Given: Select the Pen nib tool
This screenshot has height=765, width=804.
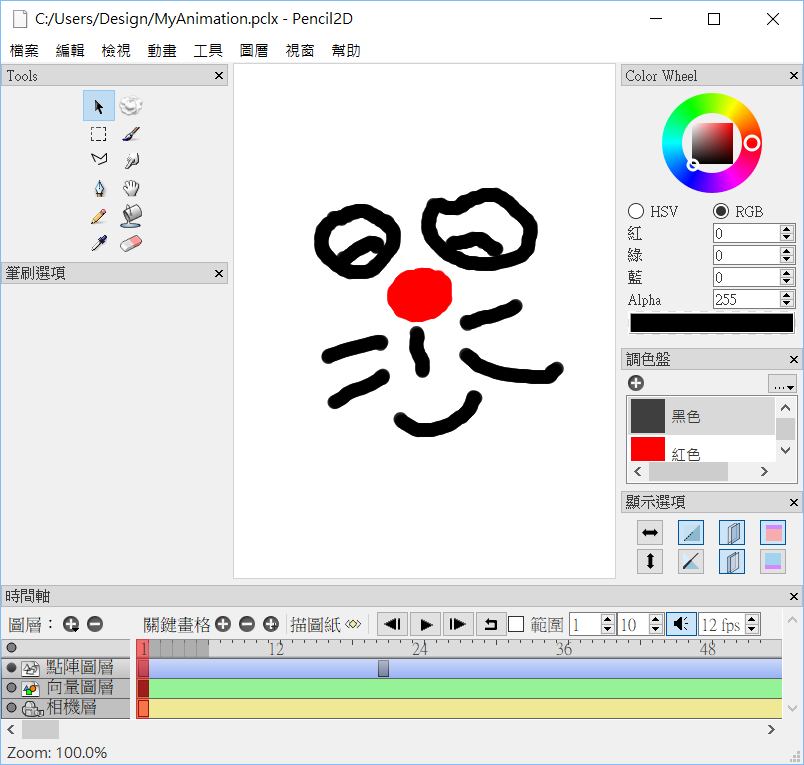Looking at the screenshot, I should [98, 188].
